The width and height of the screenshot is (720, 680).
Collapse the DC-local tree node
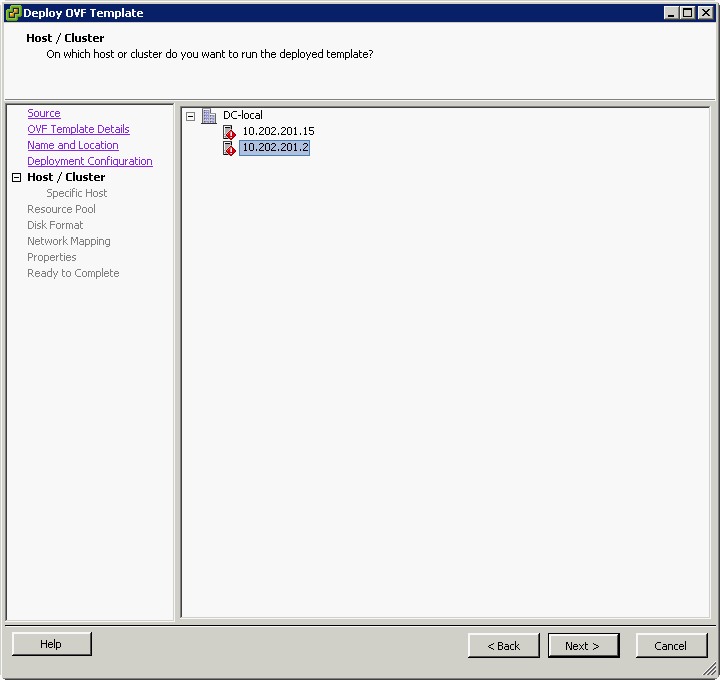point(191,116)
